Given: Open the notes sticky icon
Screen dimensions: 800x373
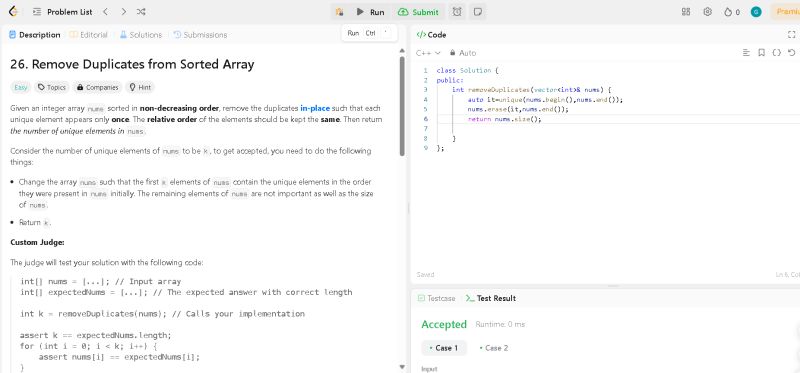Looking at the screenshot, I should 478,12.
